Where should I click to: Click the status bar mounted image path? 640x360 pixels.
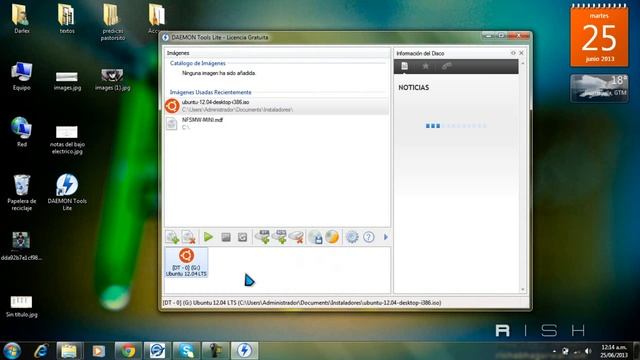(x=302, y=303)
